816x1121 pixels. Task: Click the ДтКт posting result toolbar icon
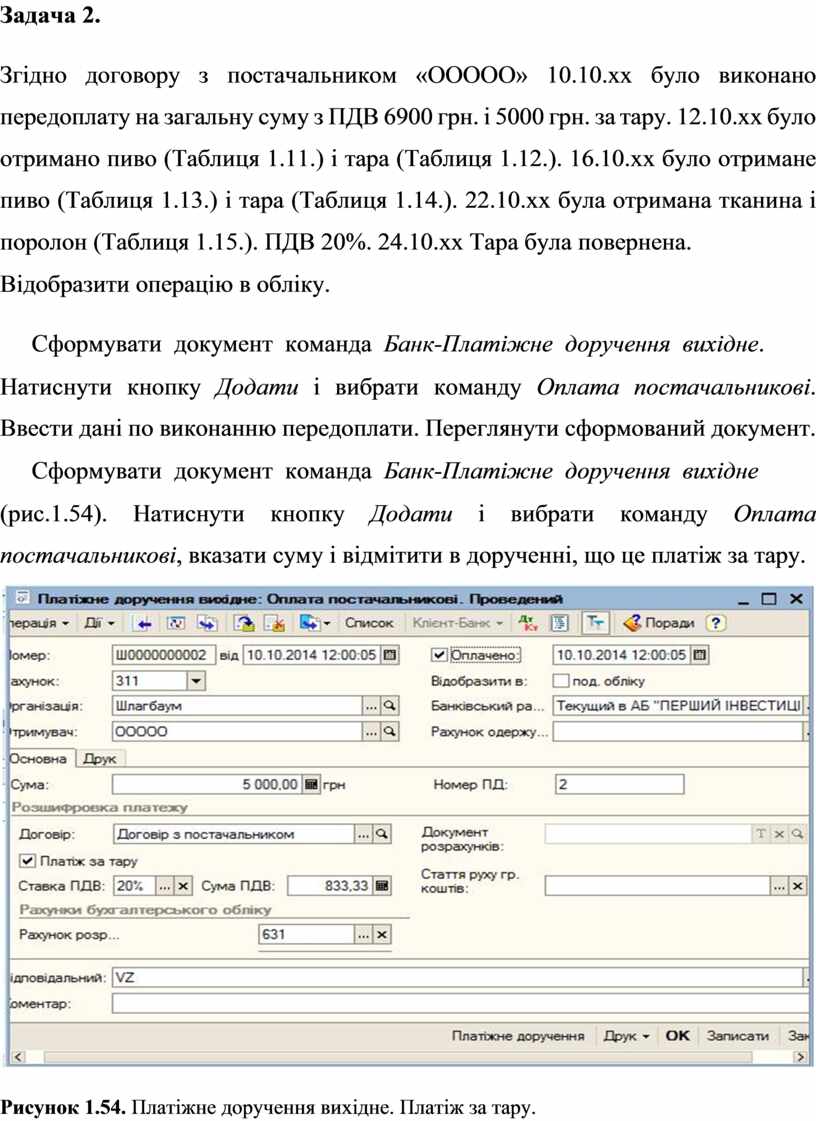[x=529, y=623]
